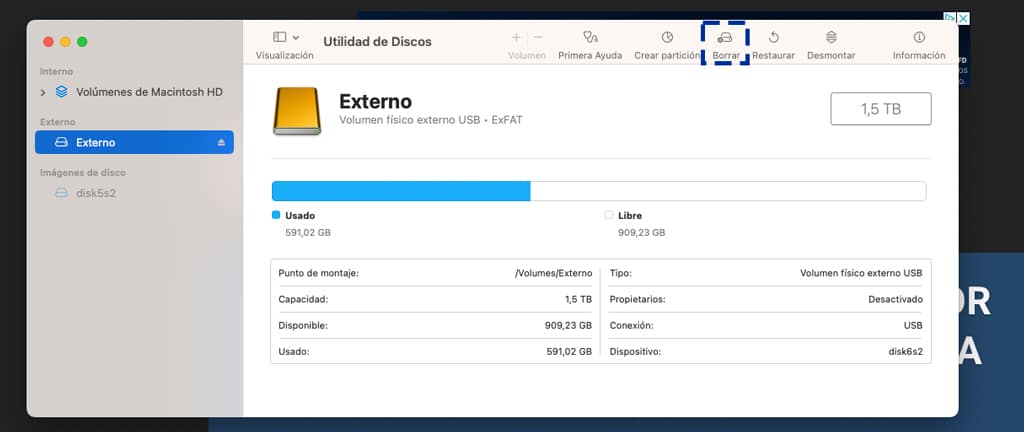The height and width of the screenshot is (432, 1024).
Task: Click the Tipo row value
Action: (861, 273)
